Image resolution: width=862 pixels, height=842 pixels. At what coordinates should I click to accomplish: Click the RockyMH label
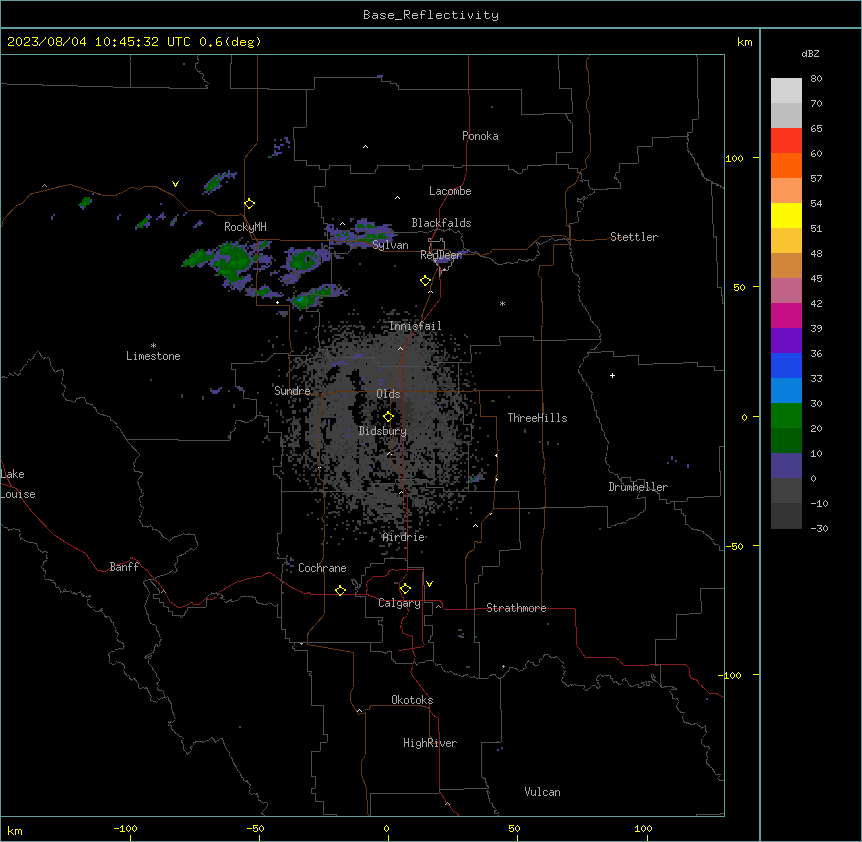click(x=245, y=227)
